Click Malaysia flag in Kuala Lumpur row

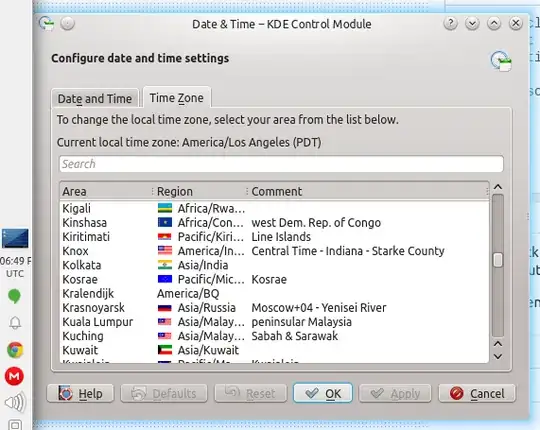[165, 322]
